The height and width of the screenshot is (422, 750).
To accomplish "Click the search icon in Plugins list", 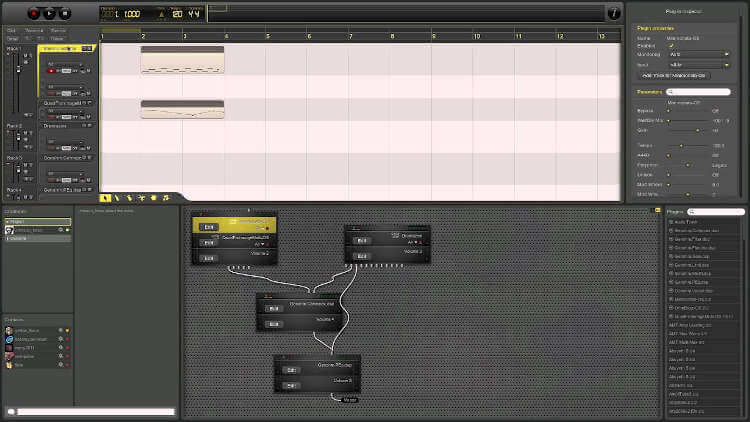I will (x=690, y=212).
